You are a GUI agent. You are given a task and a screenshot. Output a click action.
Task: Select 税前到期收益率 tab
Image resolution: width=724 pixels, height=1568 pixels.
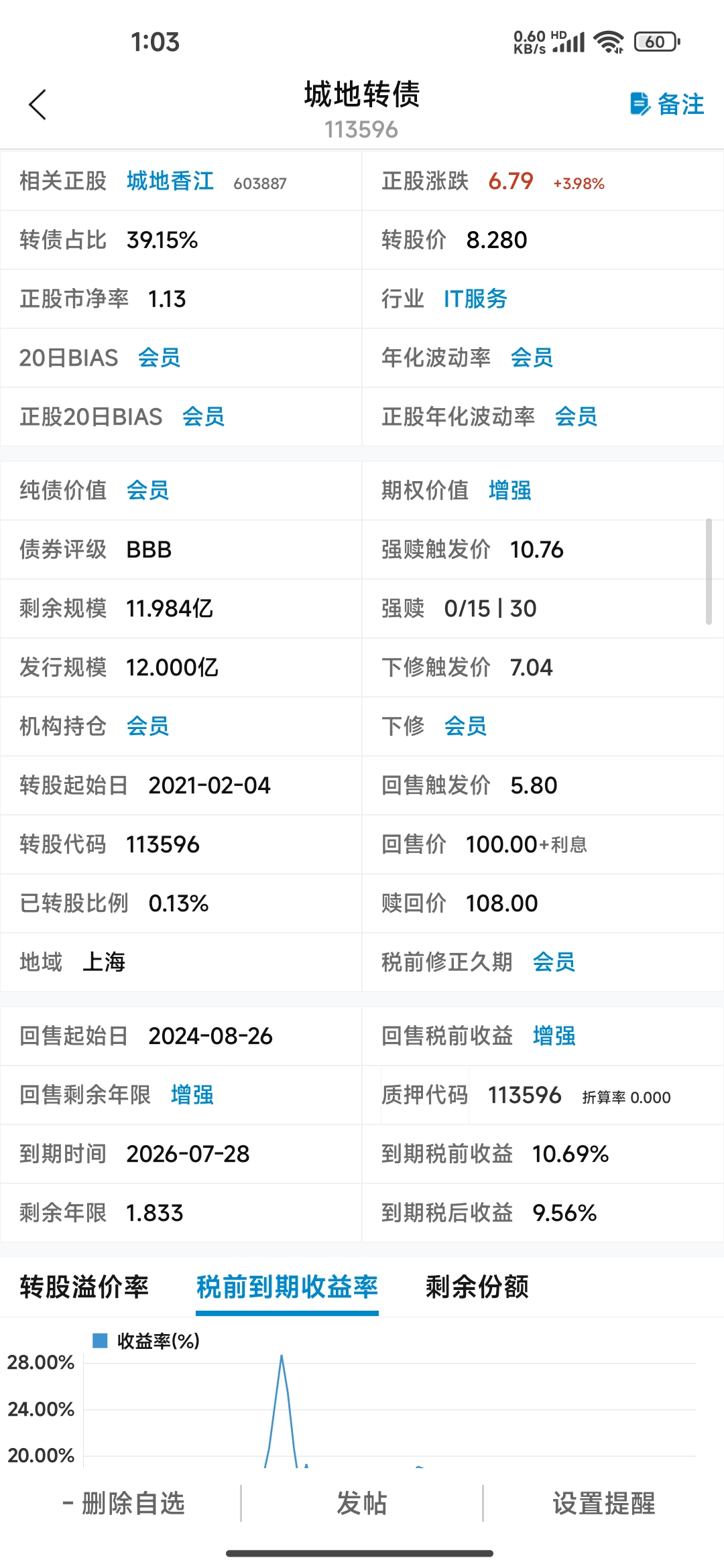tap(287, 1287)
